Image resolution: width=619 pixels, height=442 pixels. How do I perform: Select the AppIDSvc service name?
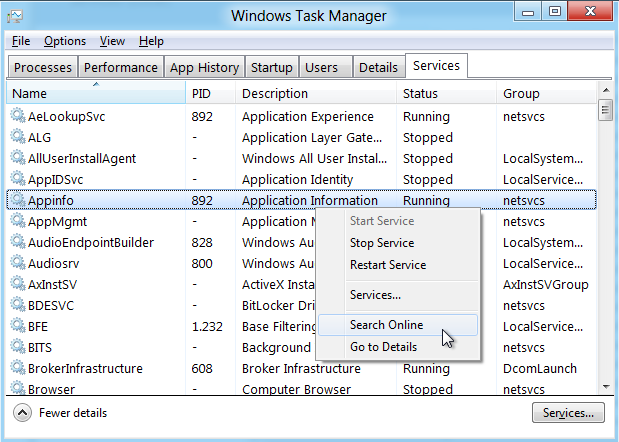[x=55, y=179]
